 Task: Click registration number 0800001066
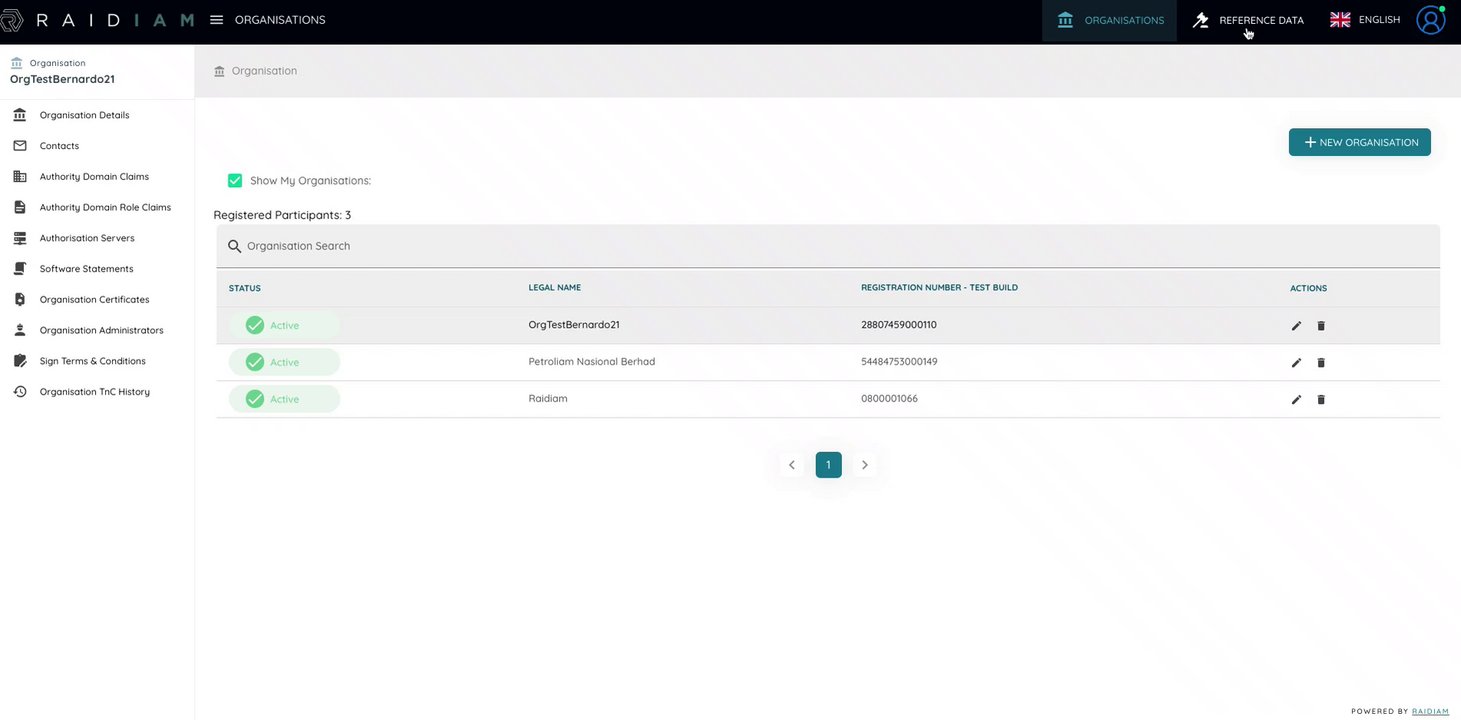tap(889, 399)
